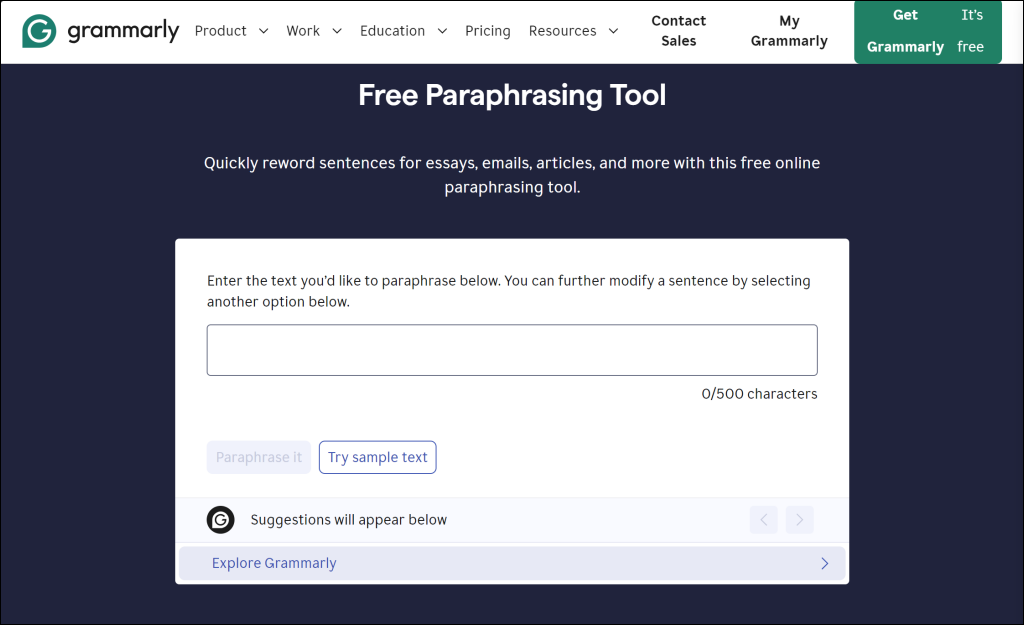Click the Paraphrase it button
The image size is (1024, 625).
click(258, 457)
